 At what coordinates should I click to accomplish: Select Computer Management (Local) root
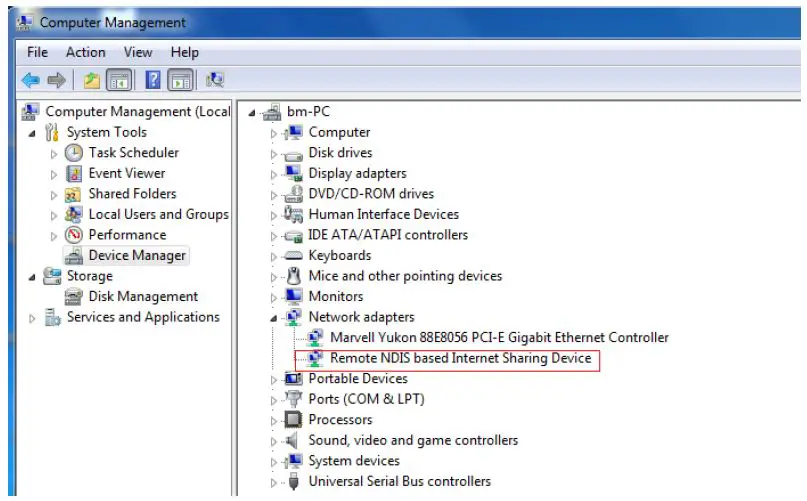137,112
